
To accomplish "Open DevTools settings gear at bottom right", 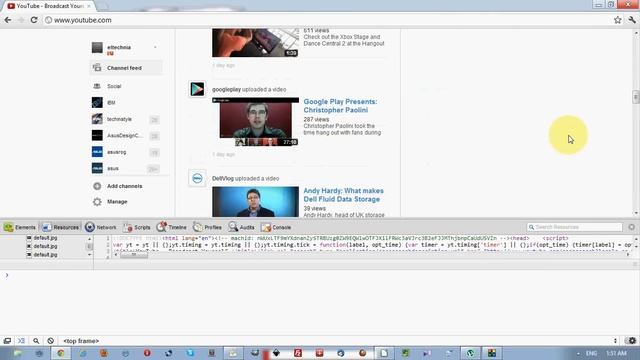I will click(x=632, y=341).
